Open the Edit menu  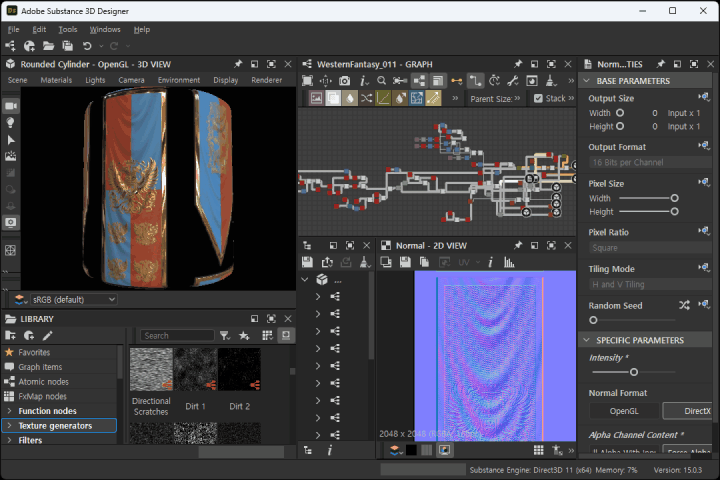39,29
